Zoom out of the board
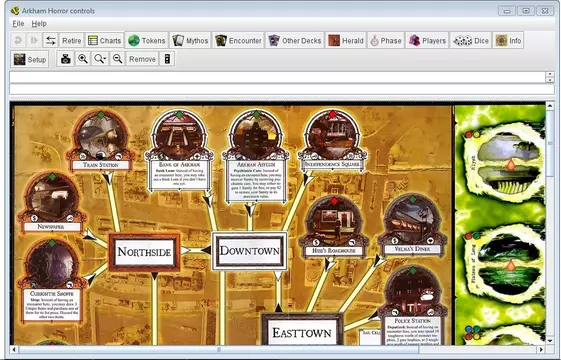Viewport: 561px width, 360px height. (x=117, y=59)
